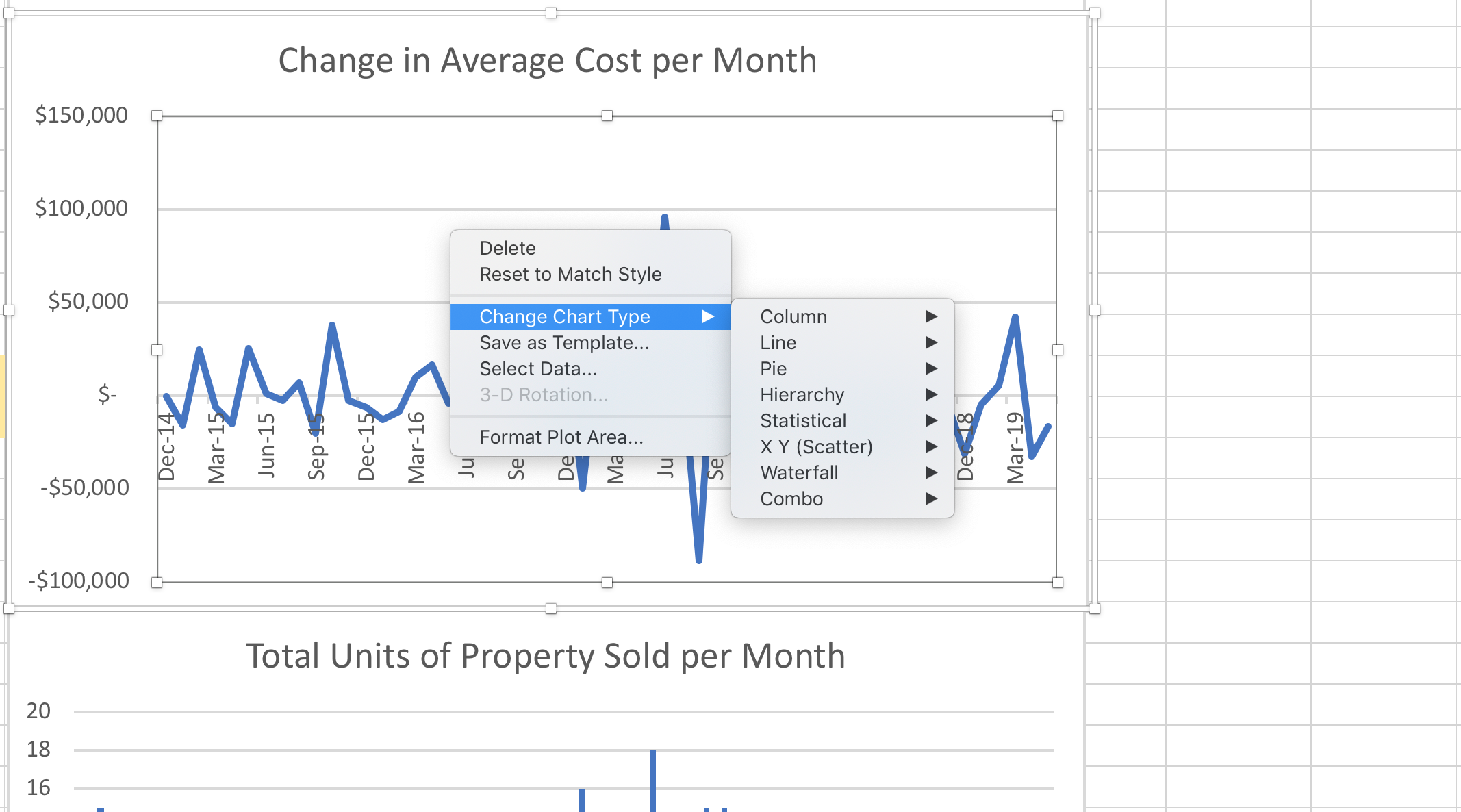This screenshot has height=812, width=1461.
Task: Expand the Pie chart submenu
Action: tap(774, 368)
